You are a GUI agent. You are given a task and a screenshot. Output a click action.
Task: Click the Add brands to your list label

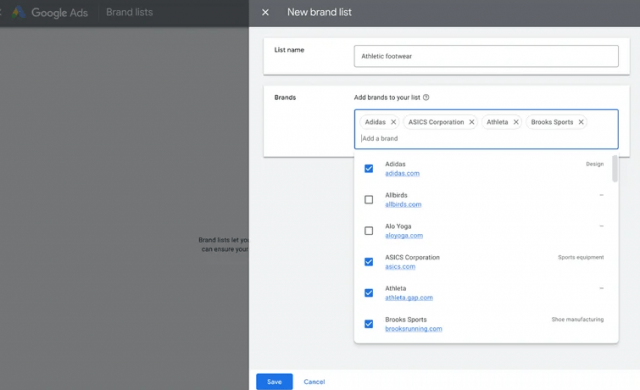point(387,98)
